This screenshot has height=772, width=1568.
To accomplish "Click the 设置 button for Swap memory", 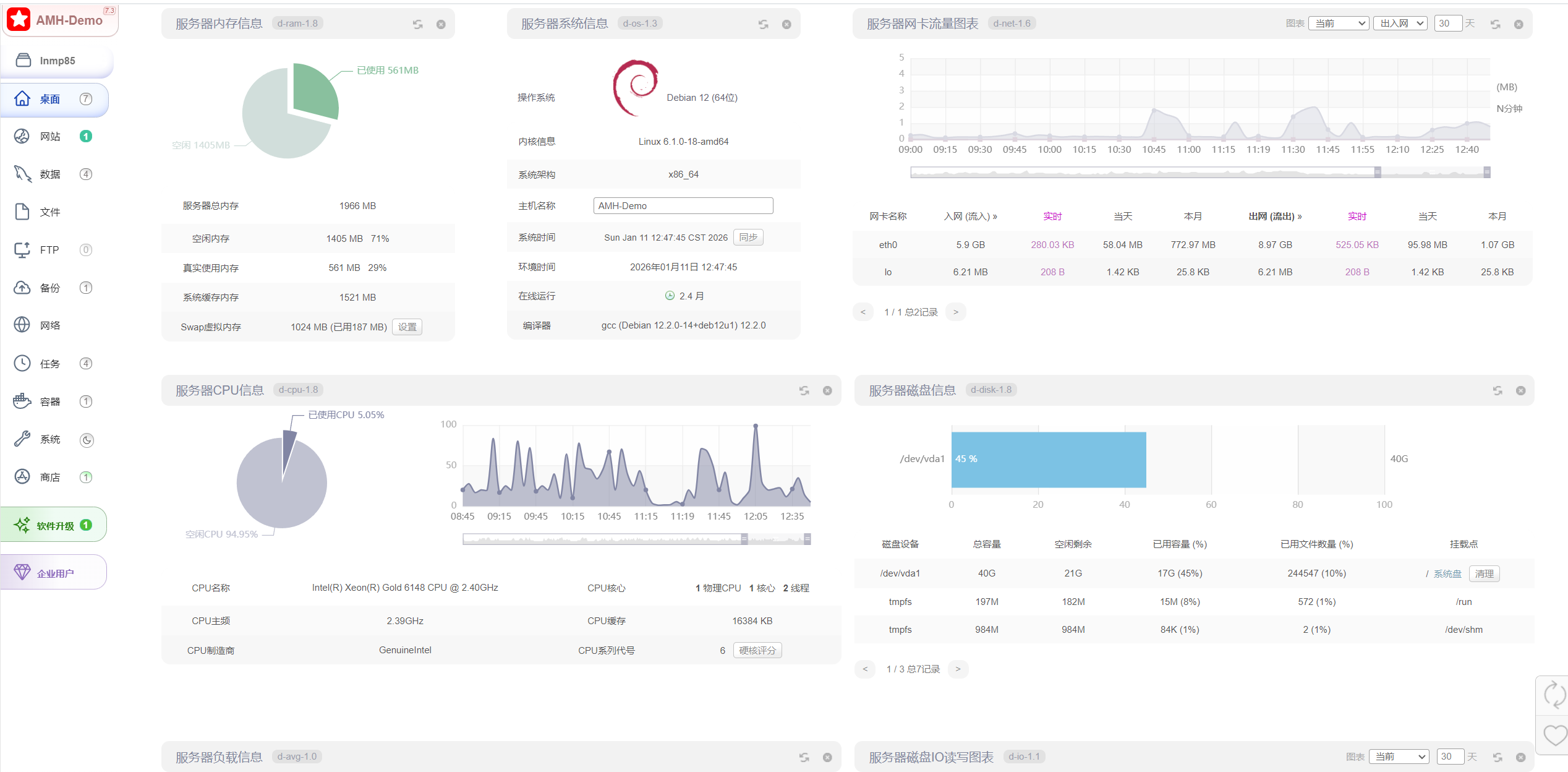I will coord(407,327).
